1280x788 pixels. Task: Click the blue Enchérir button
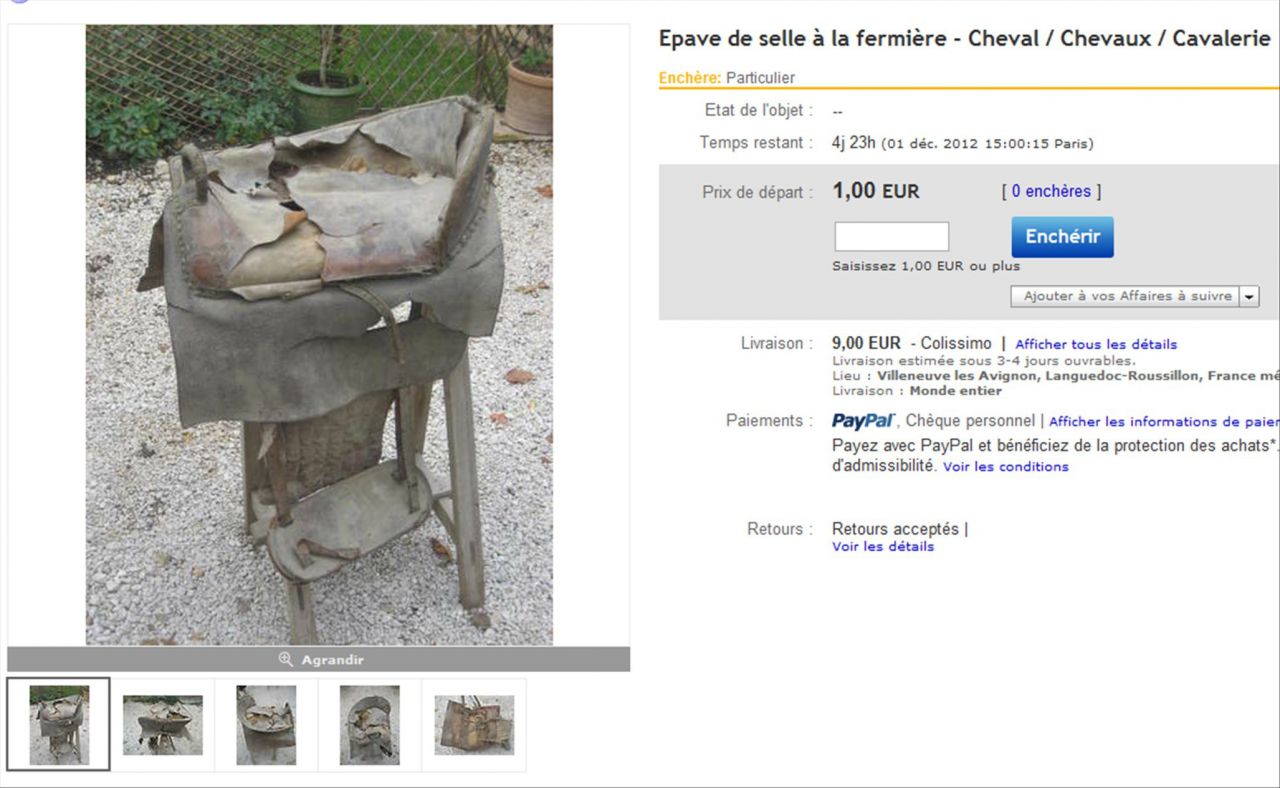coord(1062,237)
